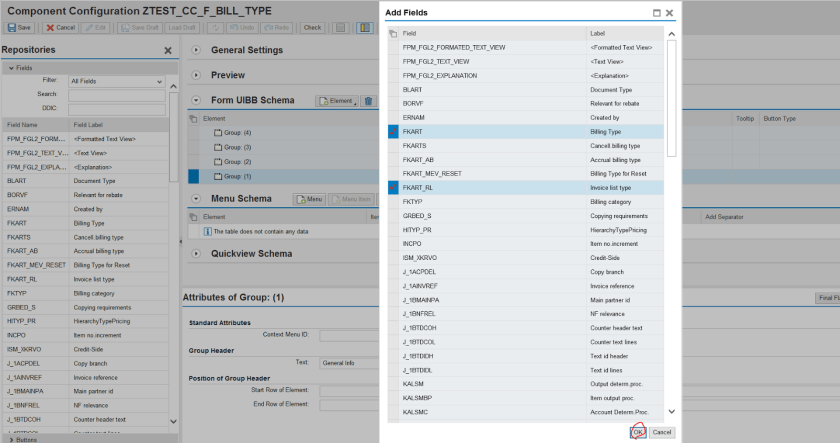
Task: Click the highlighted repositories panel toggle icon in toolbar
Action: 365,28
